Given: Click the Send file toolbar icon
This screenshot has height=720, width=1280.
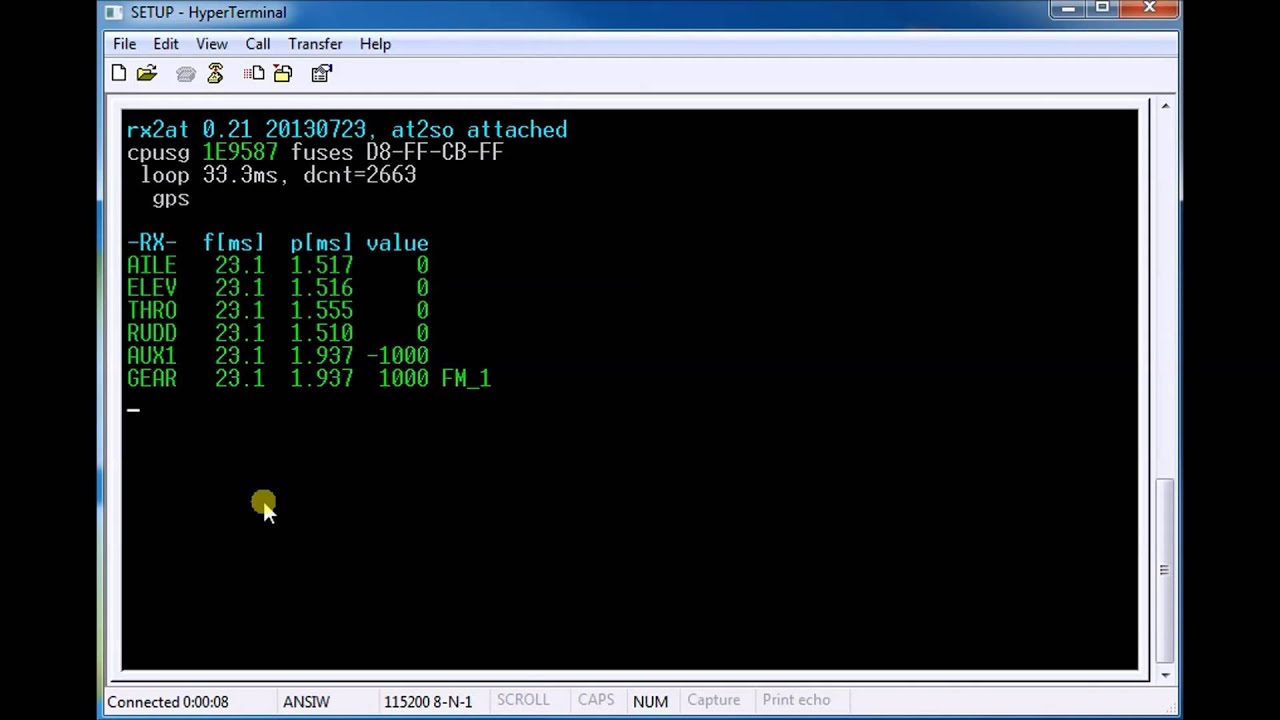Looking at the screenshot, I should (x=254, y=73).
